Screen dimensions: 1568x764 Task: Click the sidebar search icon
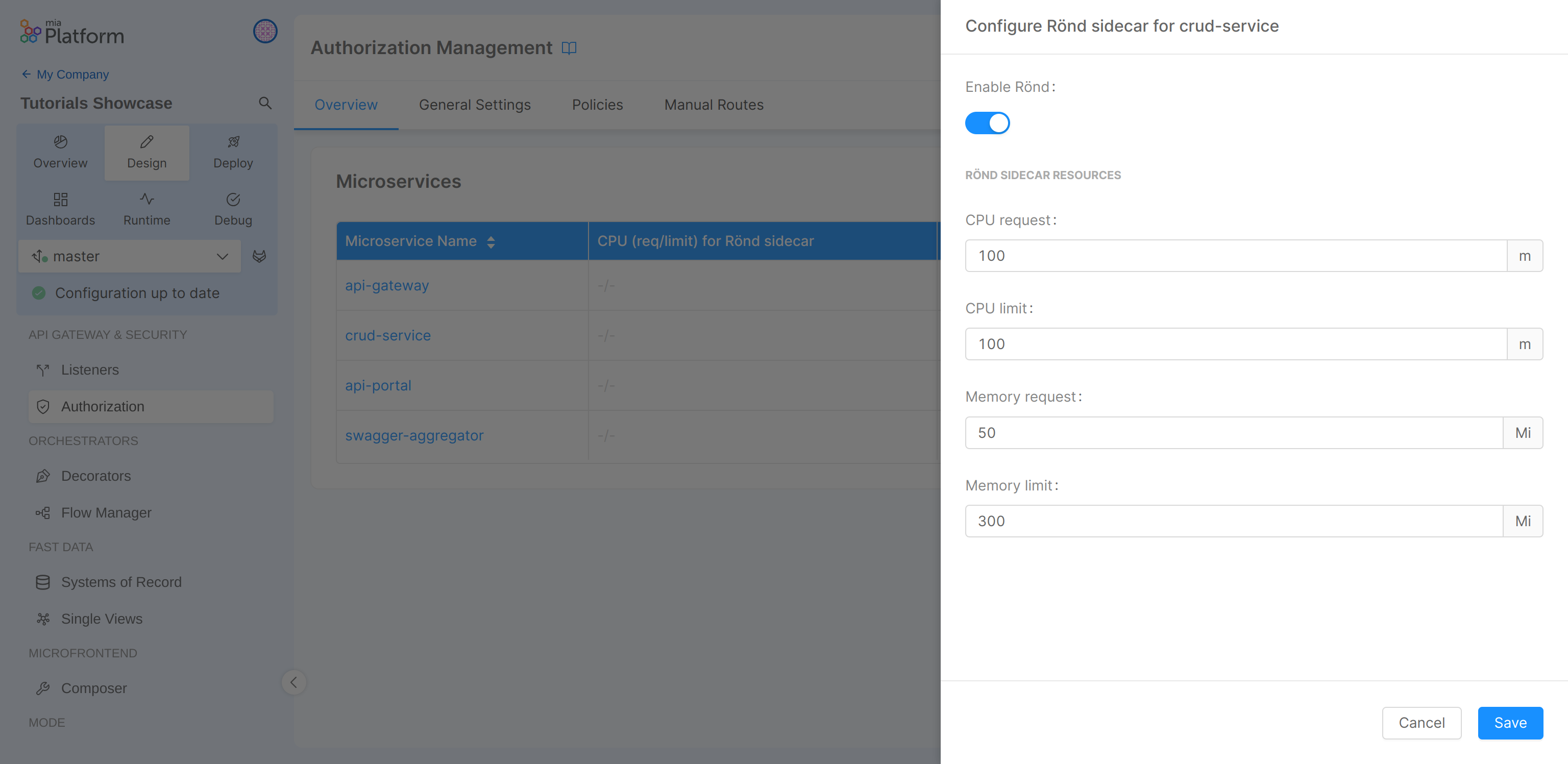click(265, 103)
